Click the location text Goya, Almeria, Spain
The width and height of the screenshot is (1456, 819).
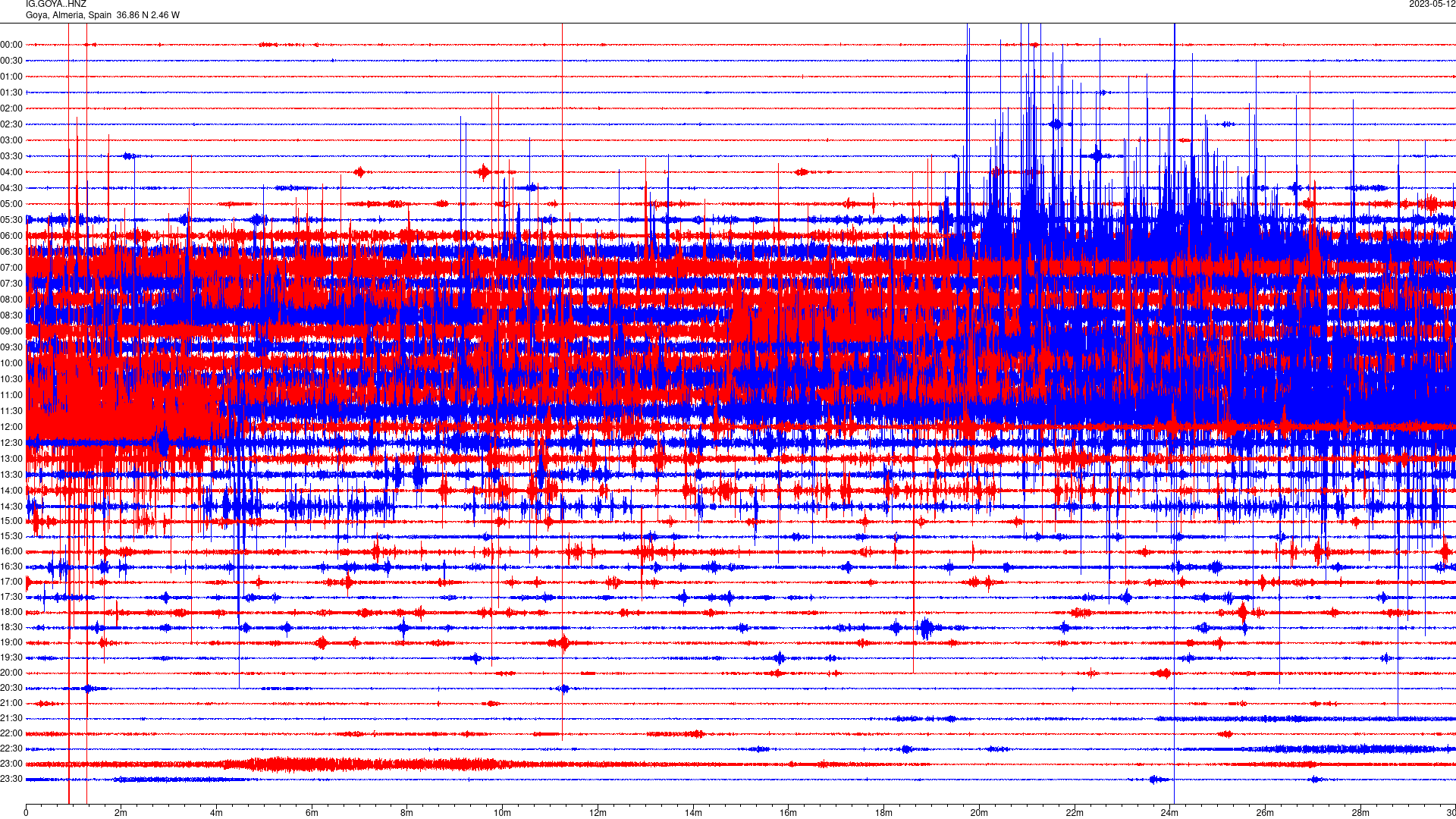[68, 15]
